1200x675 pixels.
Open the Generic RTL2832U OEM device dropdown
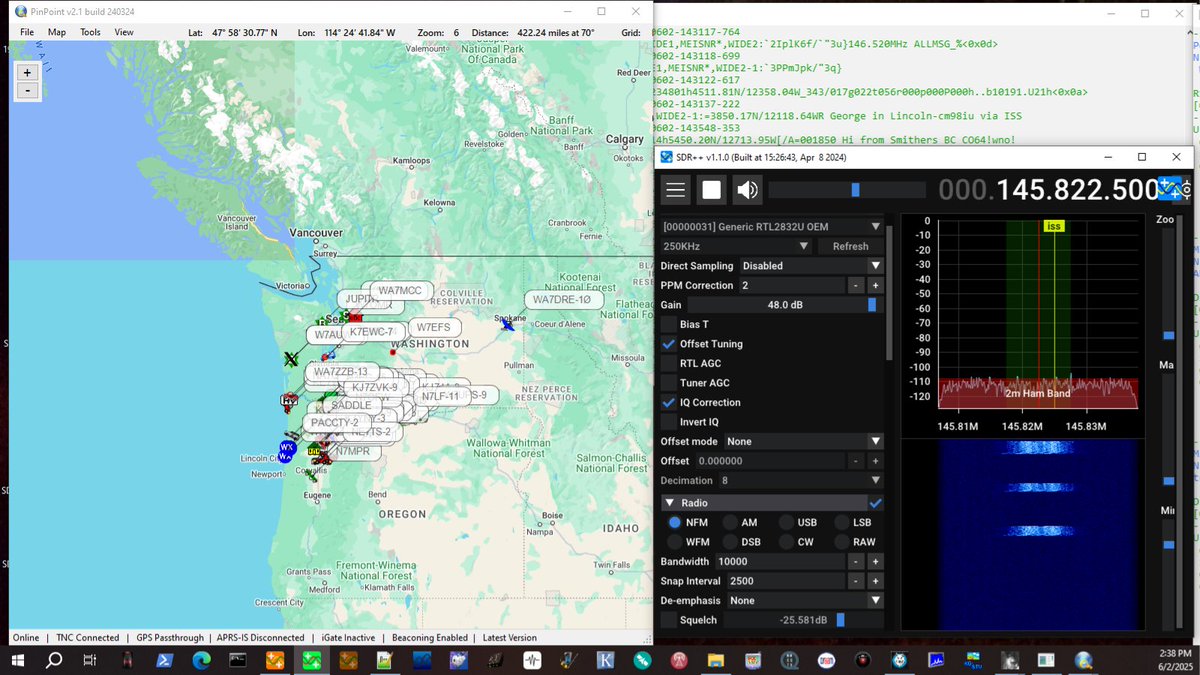772,227
